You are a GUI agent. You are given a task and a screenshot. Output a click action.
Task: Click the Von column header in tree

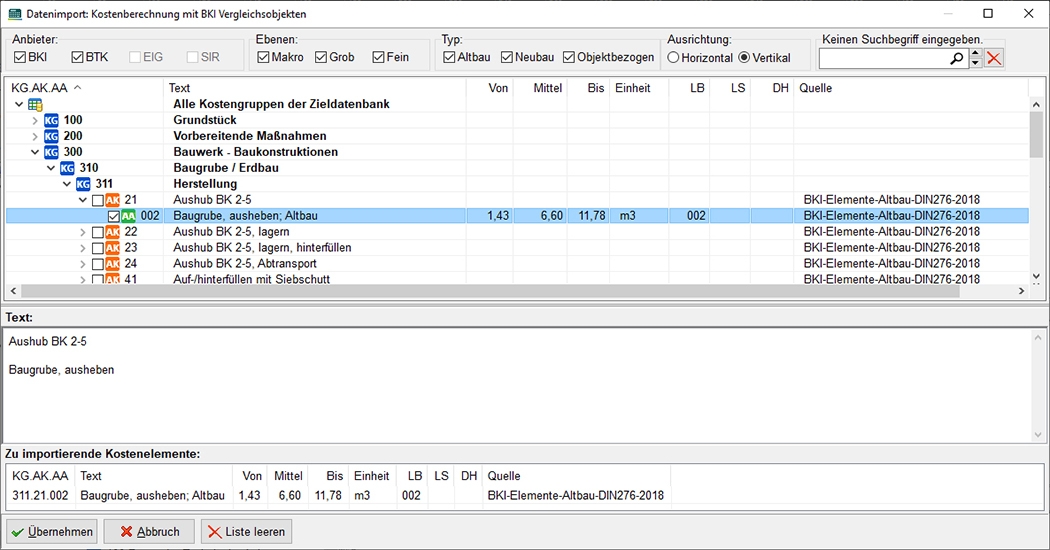pos(490,88)
